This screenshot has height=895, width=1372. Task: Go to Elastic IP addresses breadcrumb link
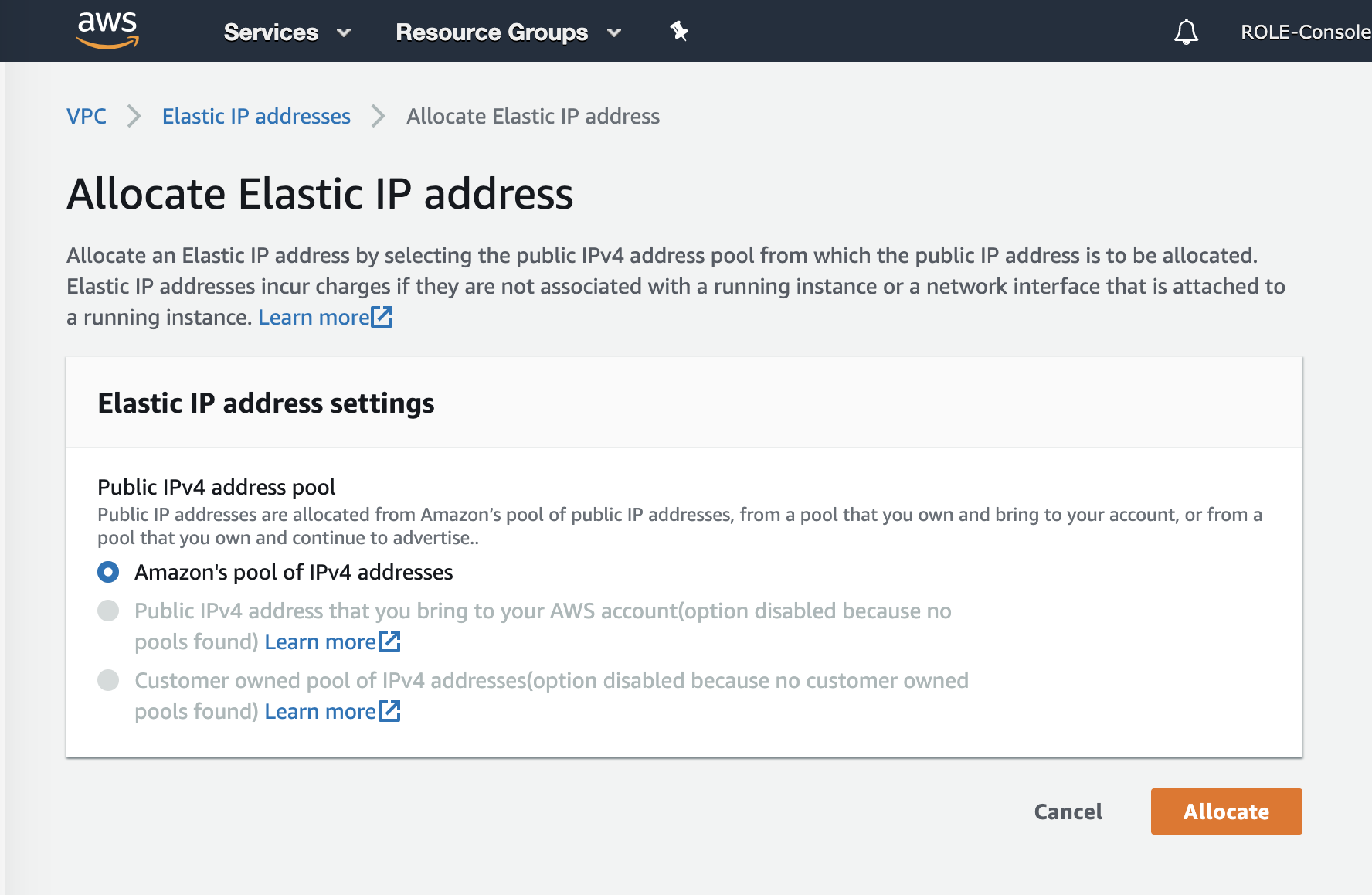[x=256, y=116]
